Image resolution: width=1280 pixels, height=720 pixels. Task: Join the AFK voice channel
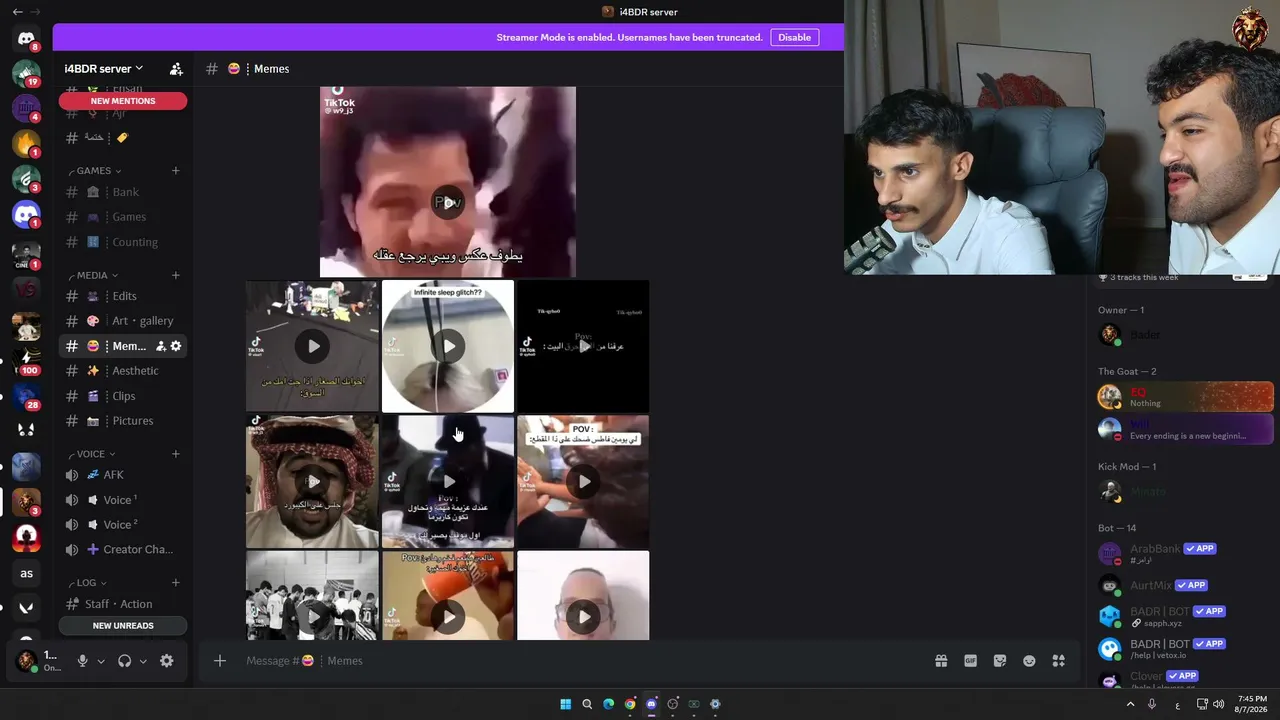pos(123,475)
